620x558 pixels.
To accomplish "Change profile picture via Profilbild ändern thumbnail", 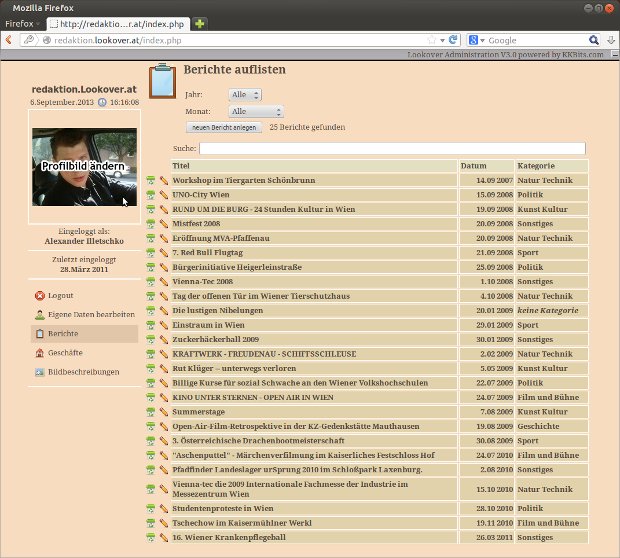I will pyautogui.click(x=84, y=166).
